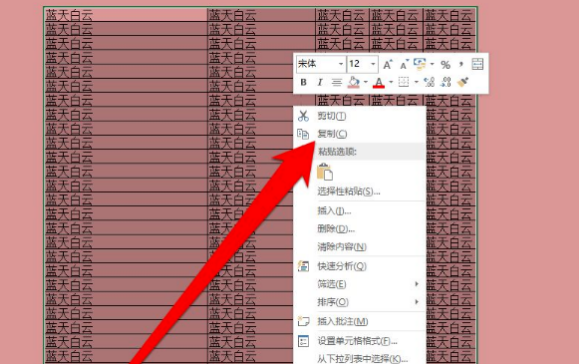Choose 复制(C) from the context menu

coord(359,134)
